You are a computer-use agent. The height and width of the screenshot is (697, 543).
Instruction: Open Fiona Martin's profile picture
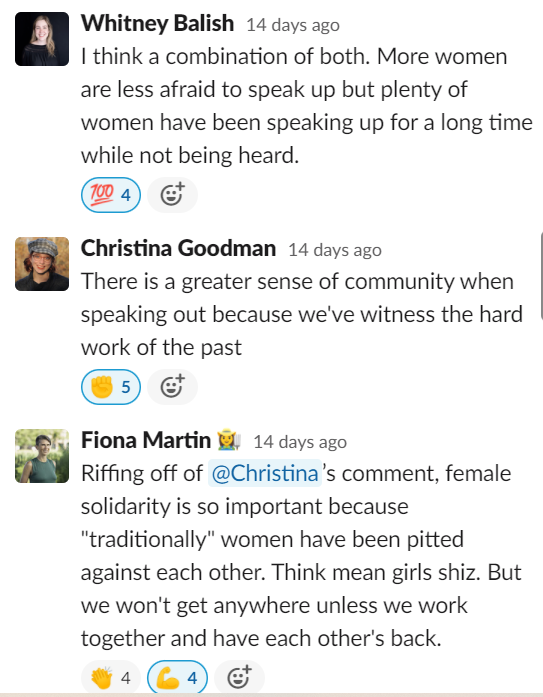42,456
